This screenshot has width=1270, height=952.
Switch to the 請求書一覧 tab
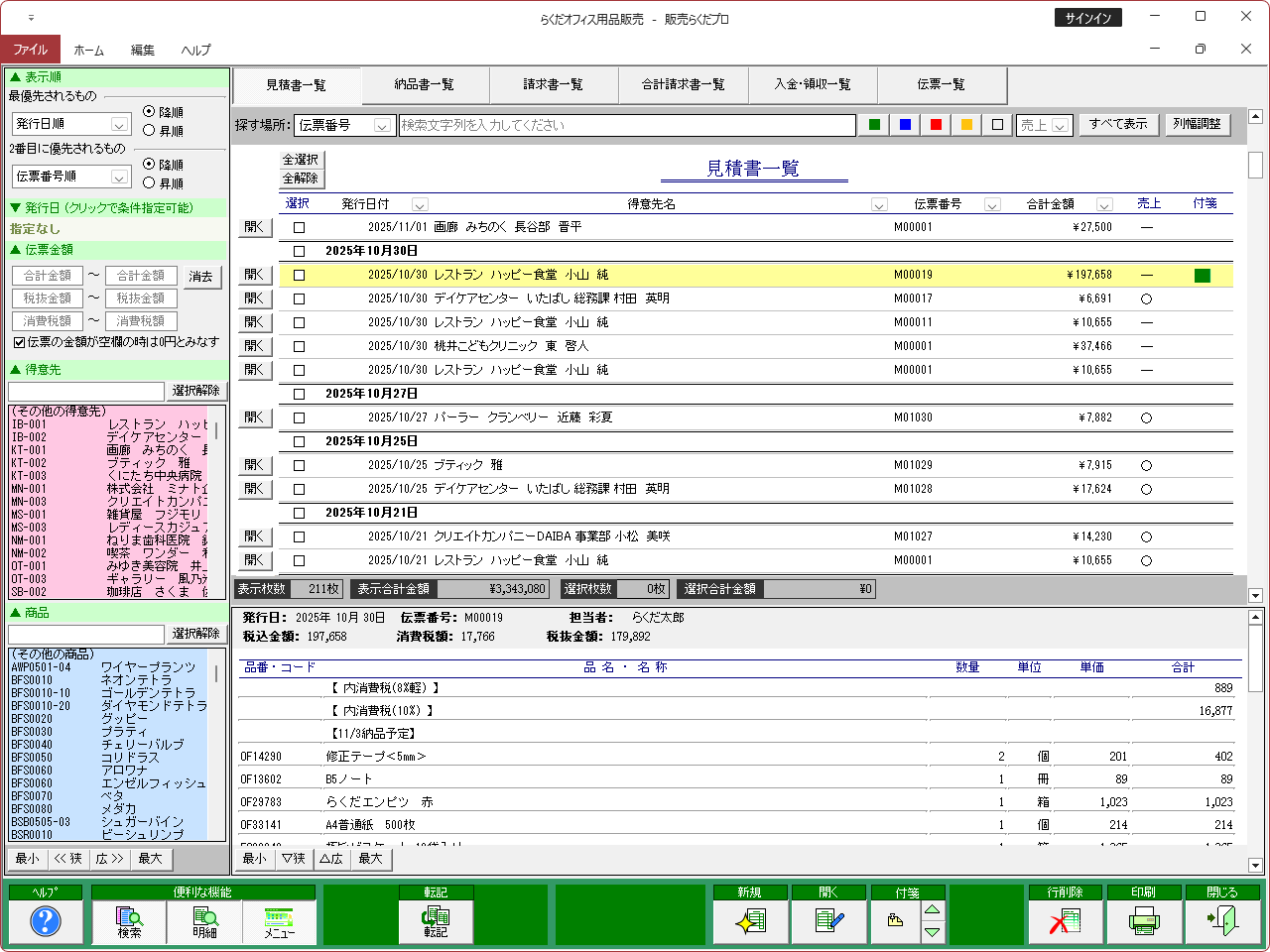tap(553, 85)
